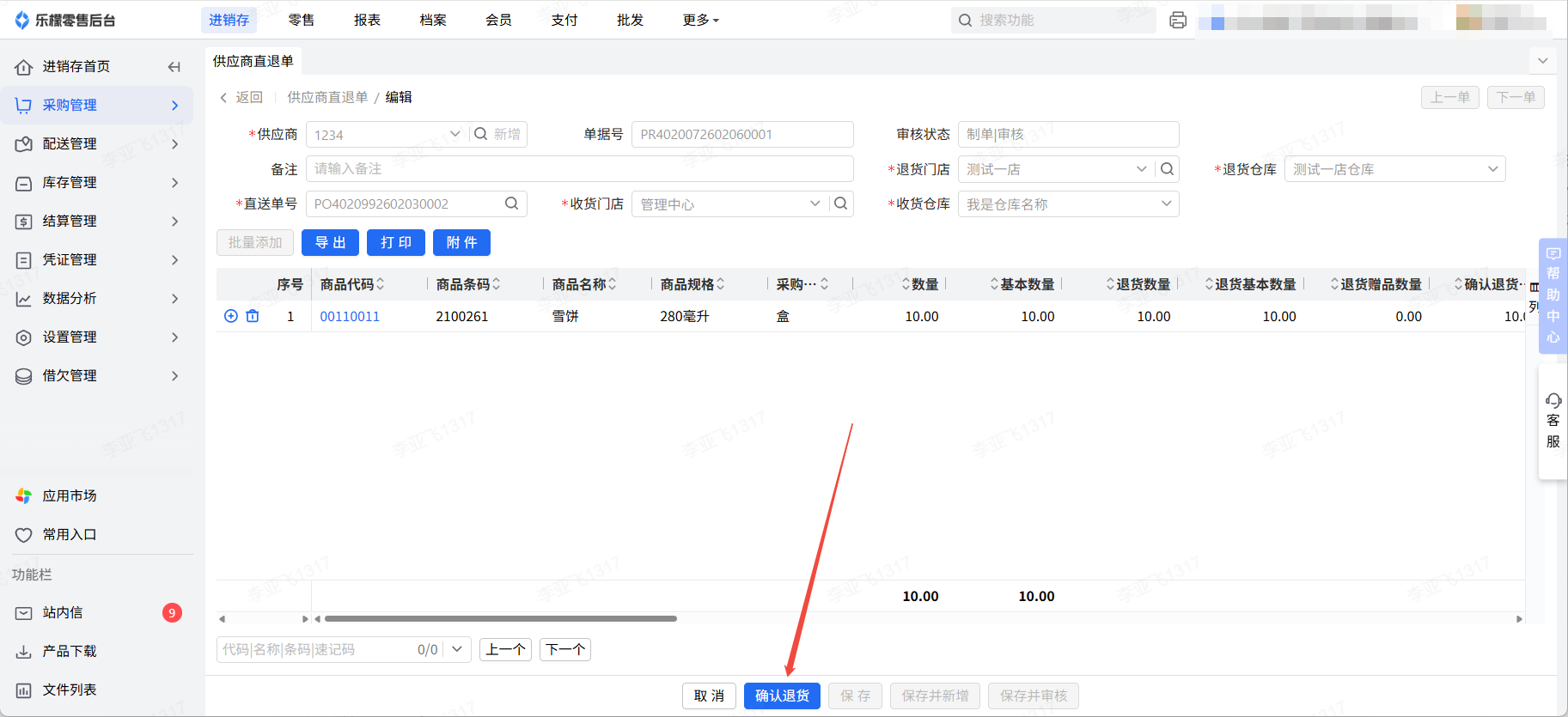Switch to the 零售 top menu
The height and width of the screenshot is (717, 1568).
click(301, 20)
